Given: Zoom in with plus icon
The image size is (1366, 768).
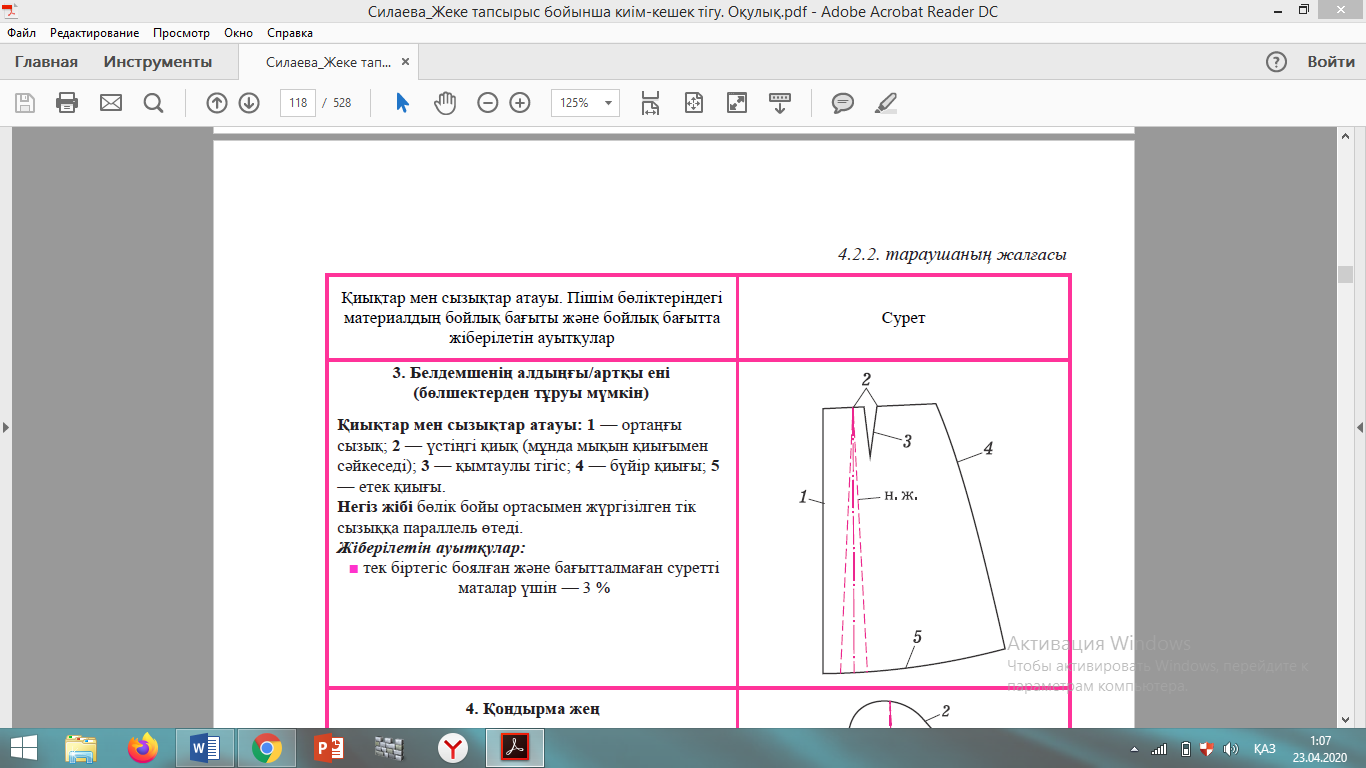Looking at the screenshot, I should point(520,103).
